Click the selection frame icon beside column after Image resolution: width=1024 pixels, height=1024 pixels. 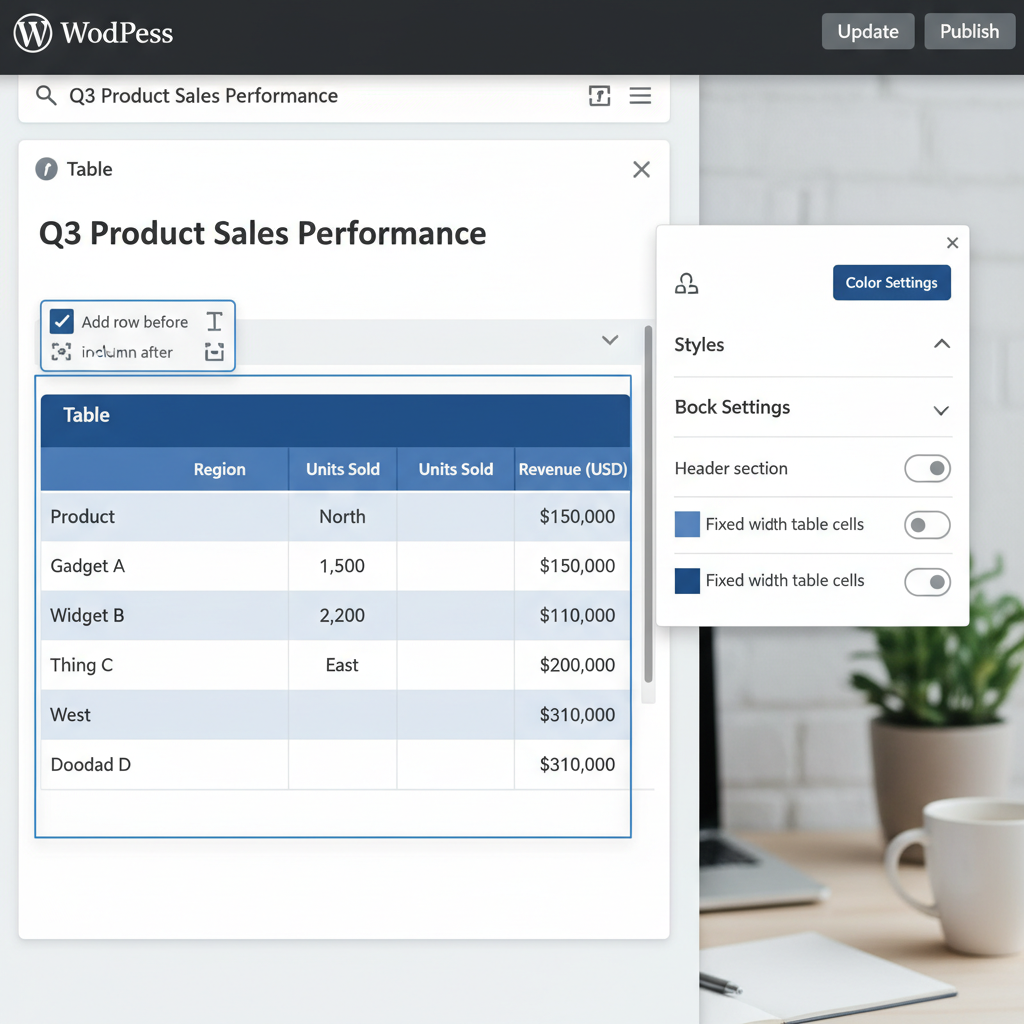tap(62, 352)
